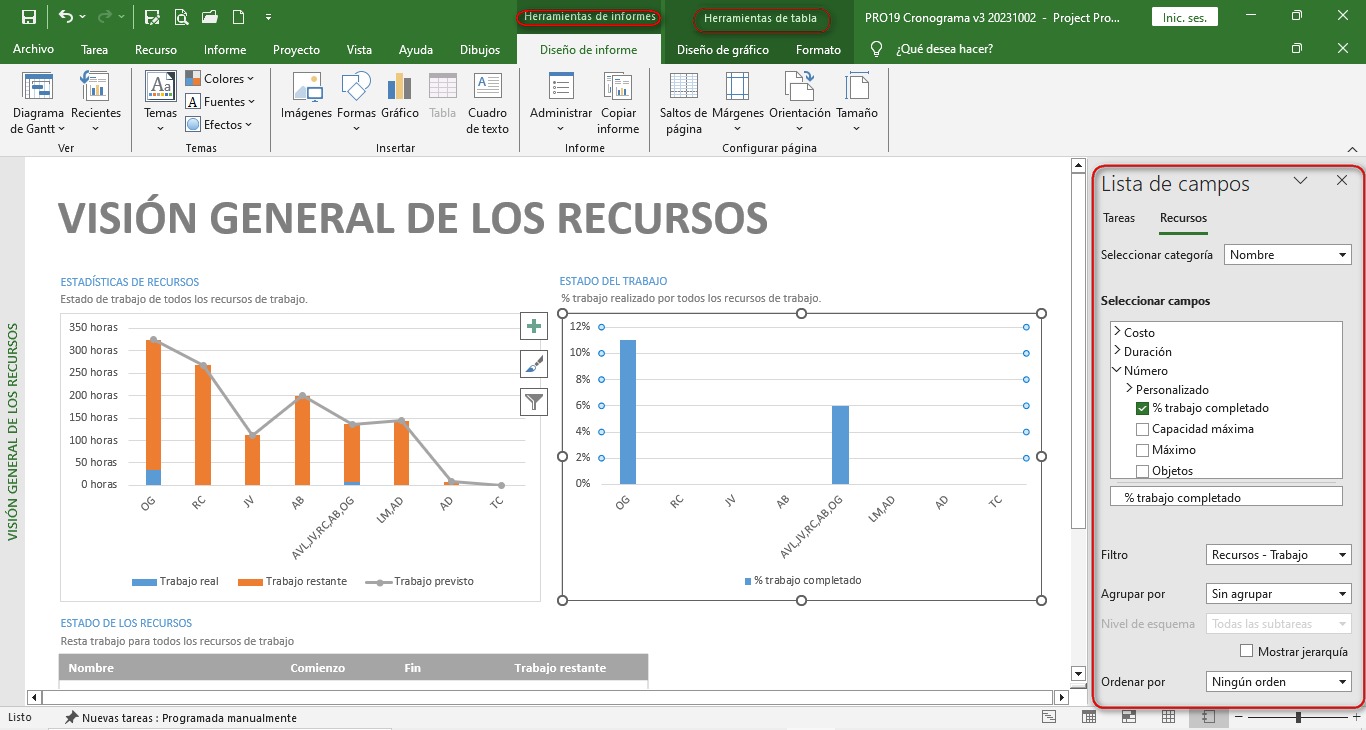The height and width of the screenshot is (730, 1366).
Task: Open the Filtro dropdown Recursos - Trabajo
Action: pyautogui.click(x=1278, y=554)
